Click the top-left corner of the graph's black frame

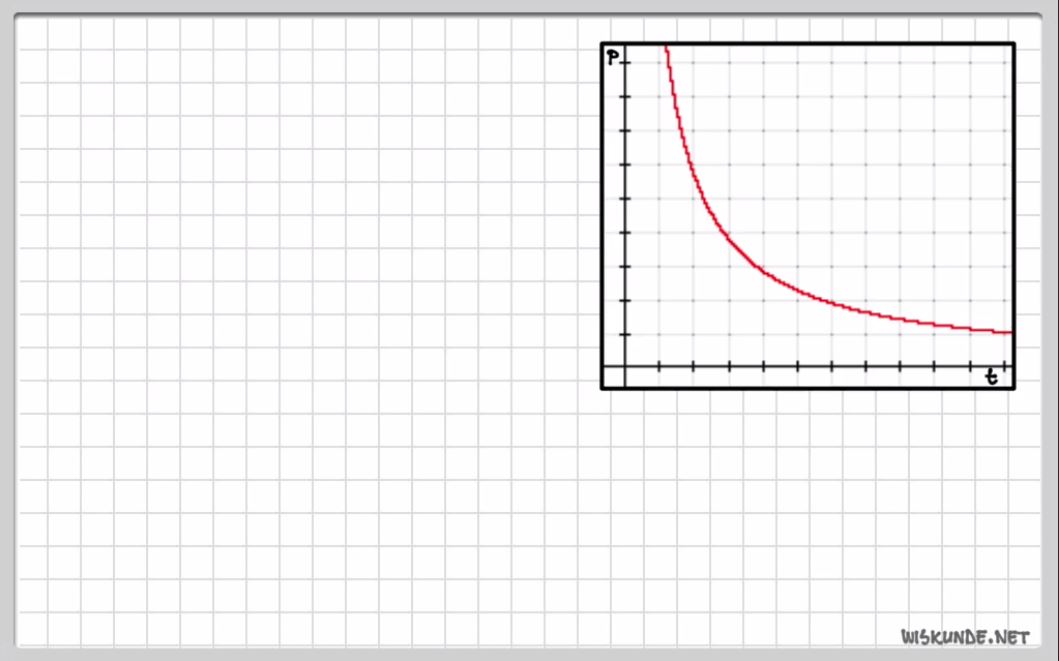603,44
